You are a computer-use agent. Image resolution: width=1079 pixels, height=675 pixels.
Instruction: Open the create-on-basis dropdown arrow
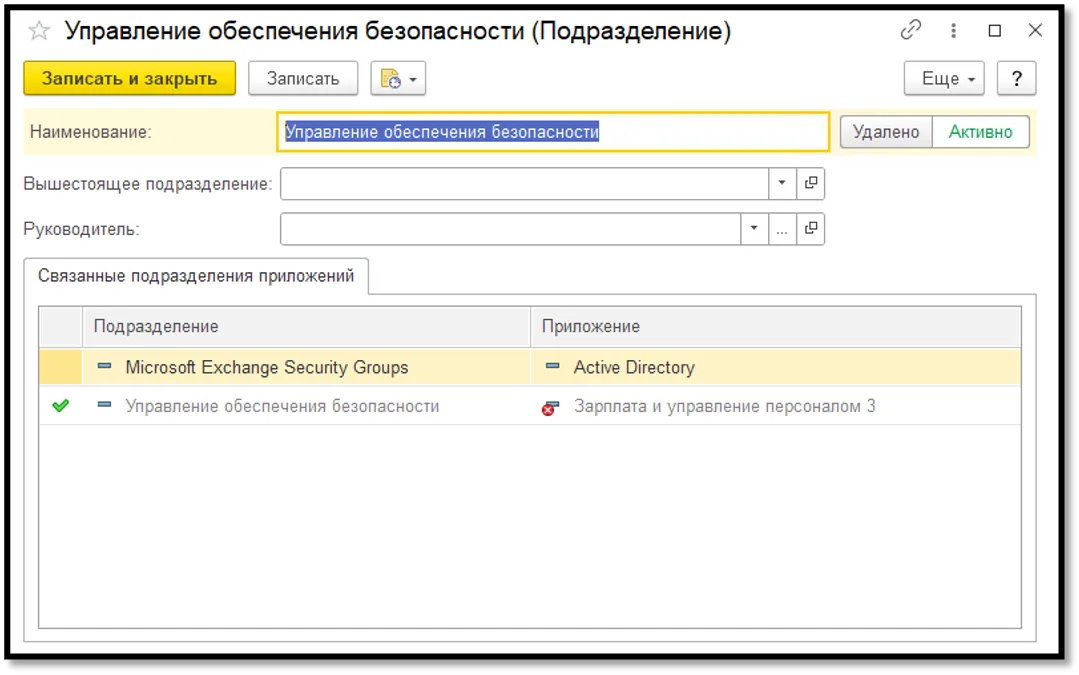coord(413,78)
